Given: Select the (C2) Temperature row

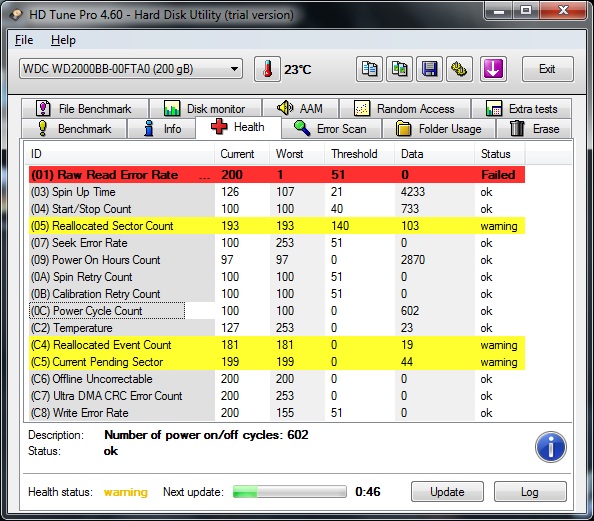Looking at the screenshot, I should (277, 328).
